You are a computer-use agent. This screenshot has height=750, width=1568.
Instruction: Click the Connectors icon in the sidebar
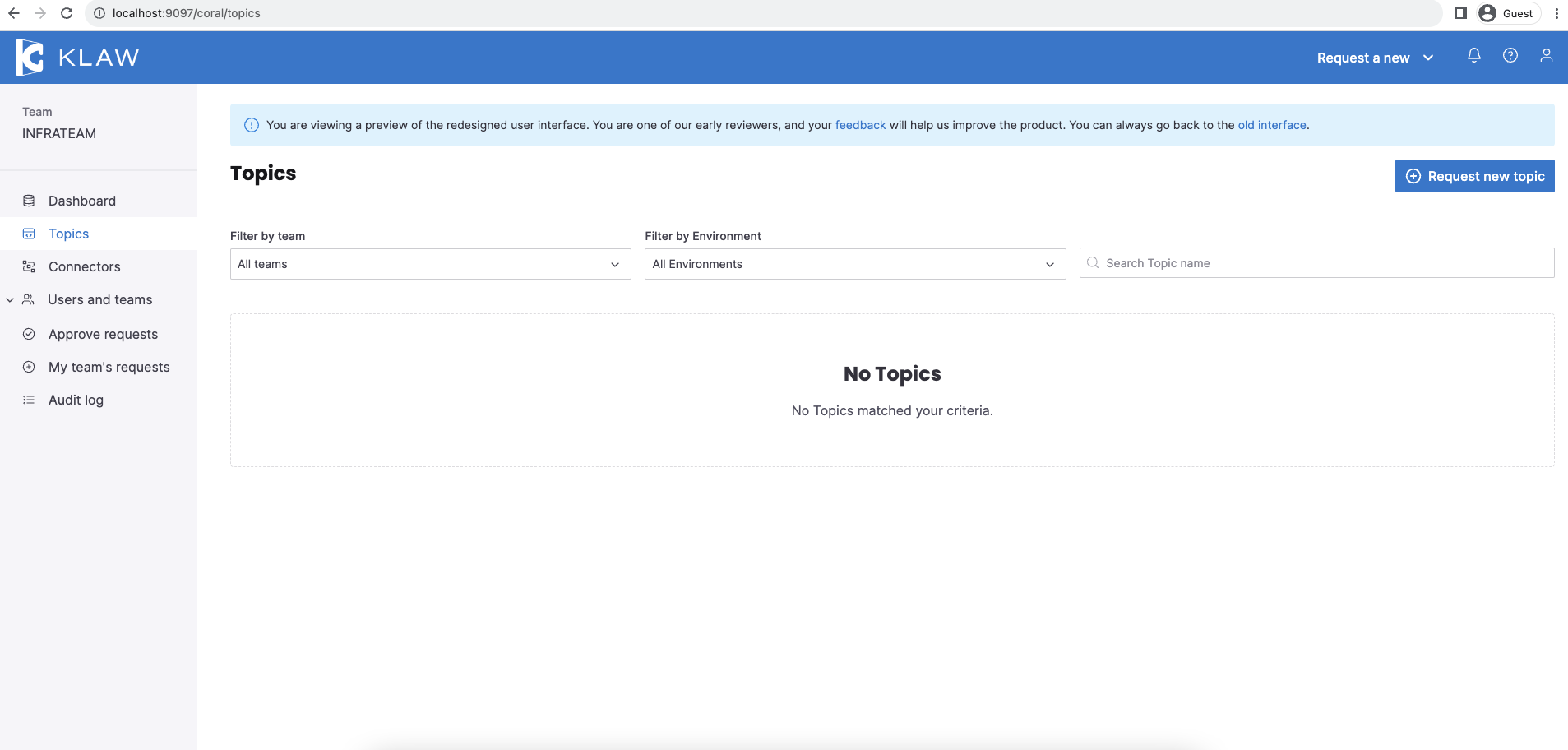(29, 266)
